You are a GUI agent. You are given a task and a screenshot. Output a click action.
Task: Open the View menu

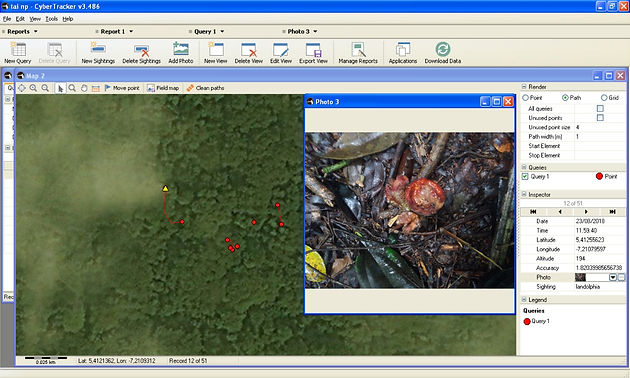[35, 19]
